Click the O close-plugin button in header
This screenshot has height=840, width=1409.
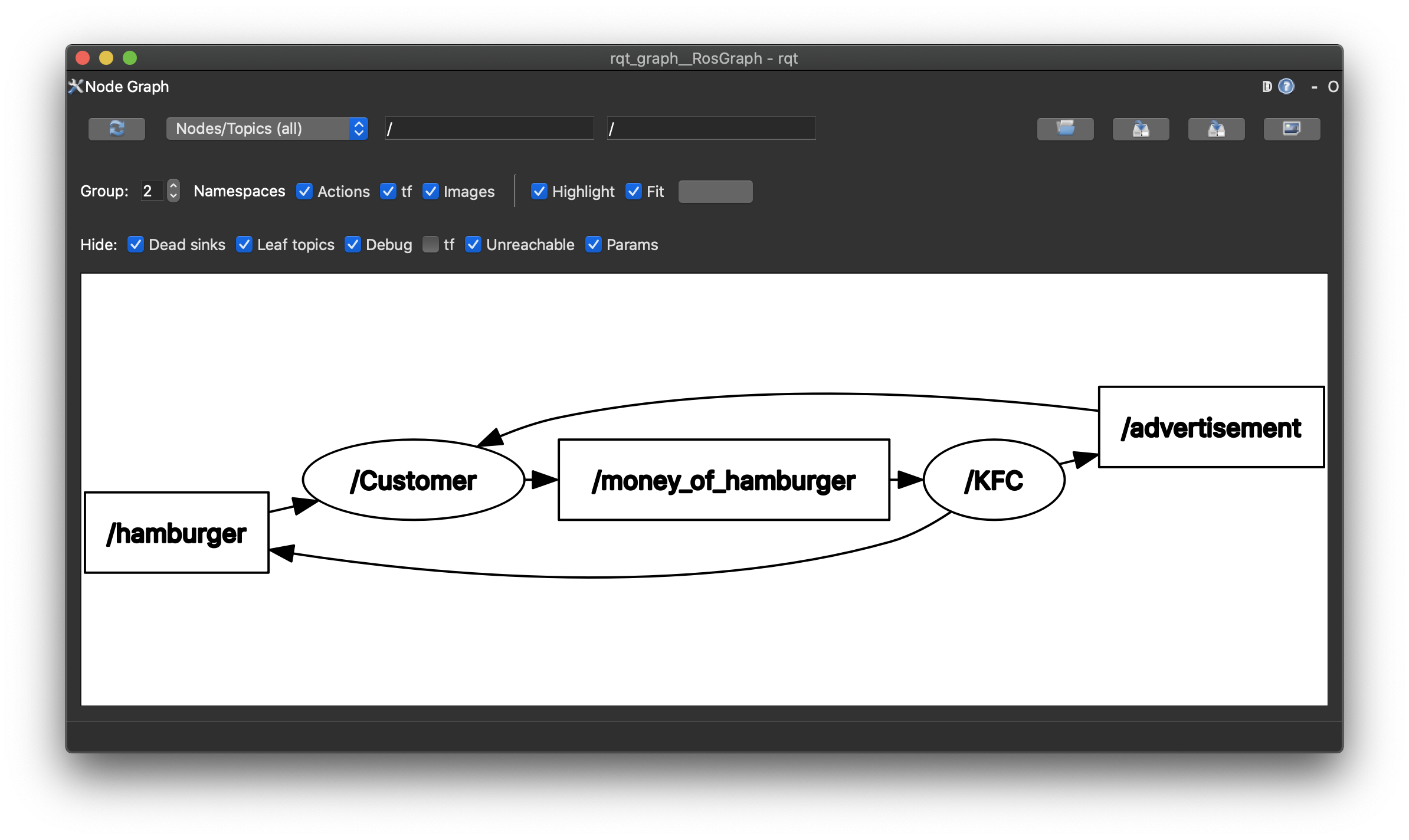(1333, 87)
